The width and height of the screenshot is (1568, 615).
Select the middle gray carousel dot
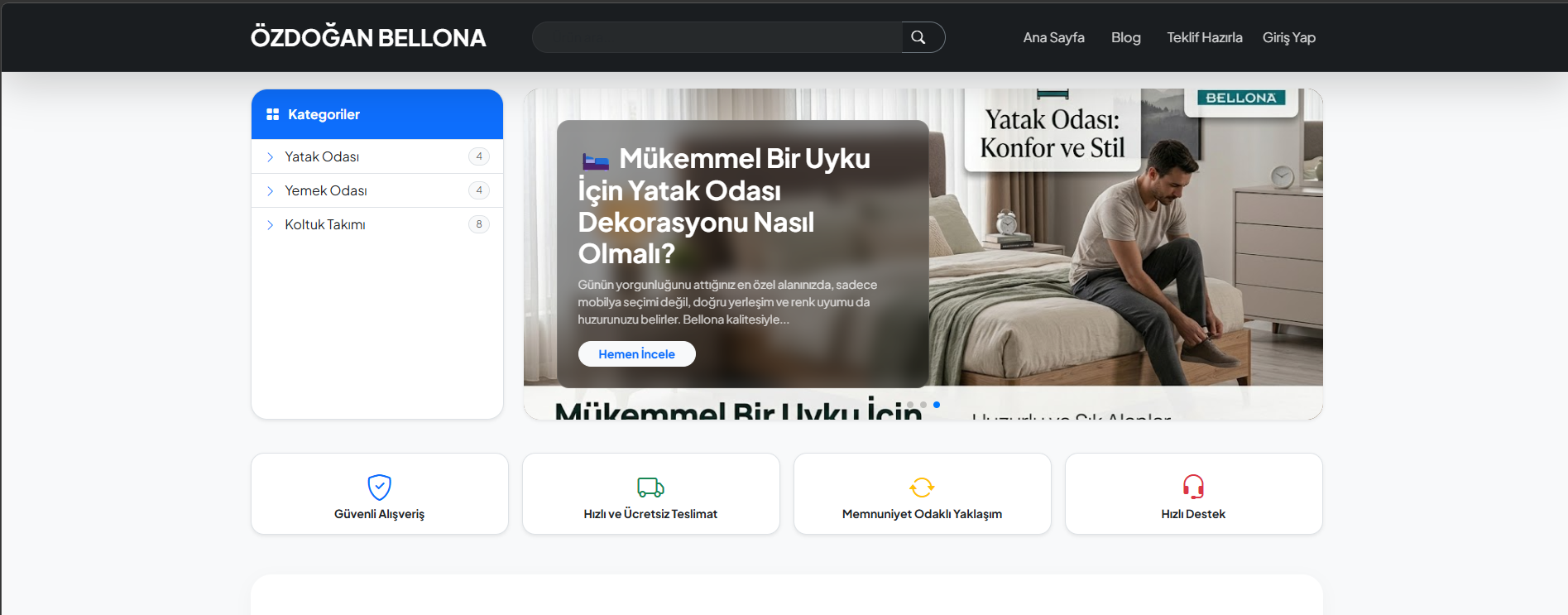tap(923, 405)
